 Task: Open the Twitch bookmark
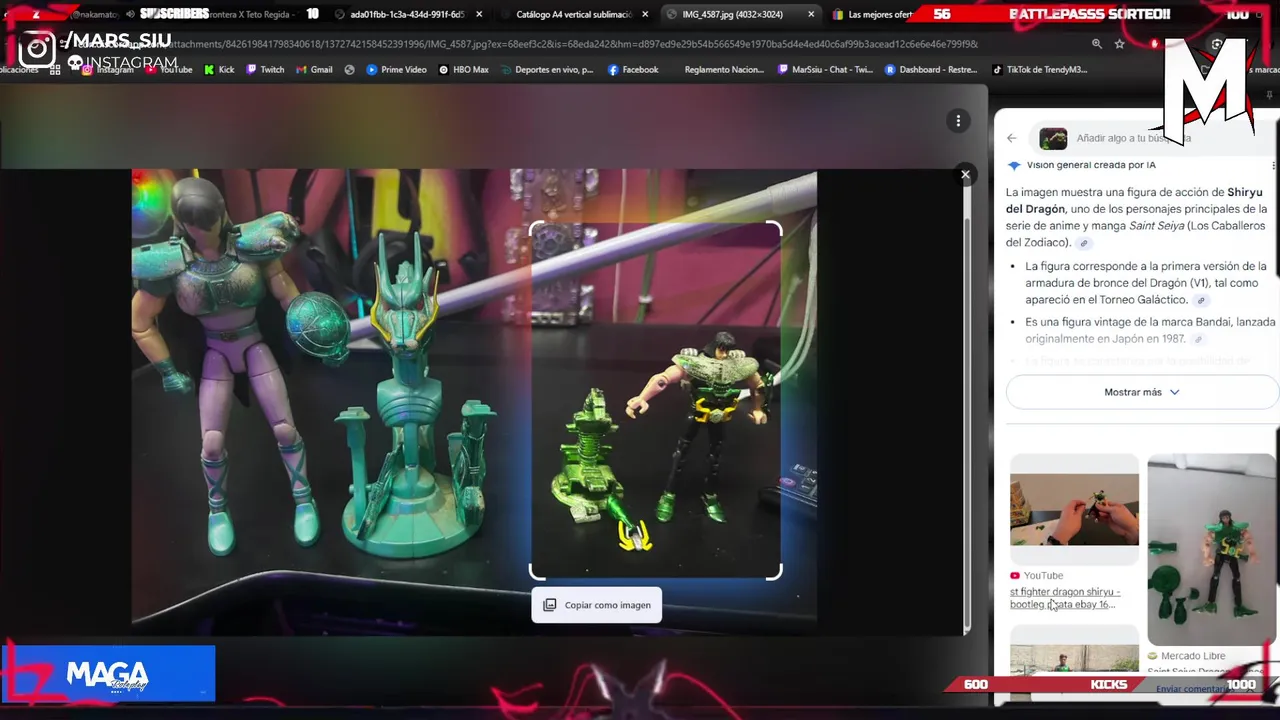click(x=265, y=70)
